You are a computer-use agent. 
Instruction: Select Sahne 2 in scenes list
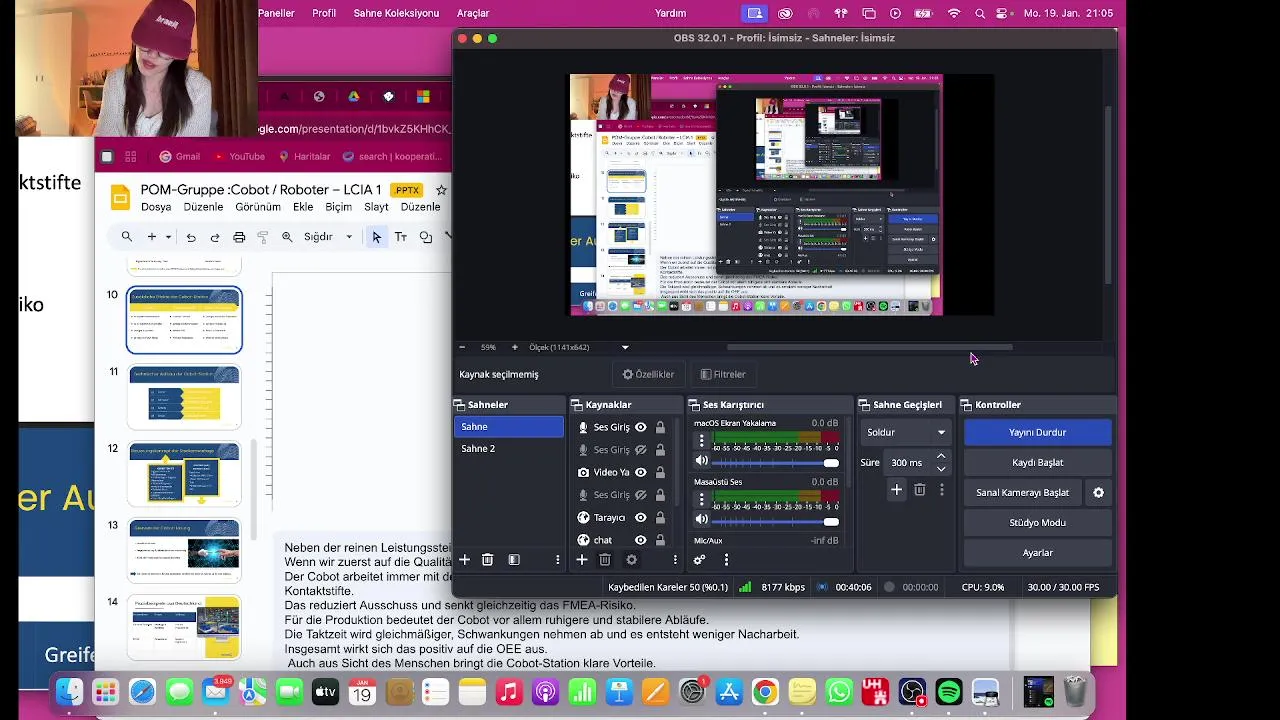(x=509, y=449)
